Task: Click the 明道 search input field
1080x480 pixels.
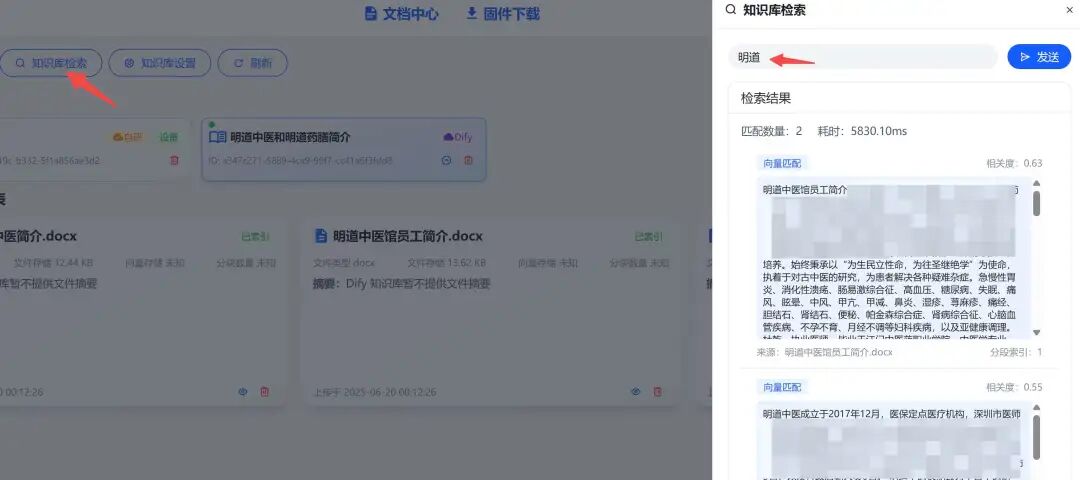Action: point(863,57)
